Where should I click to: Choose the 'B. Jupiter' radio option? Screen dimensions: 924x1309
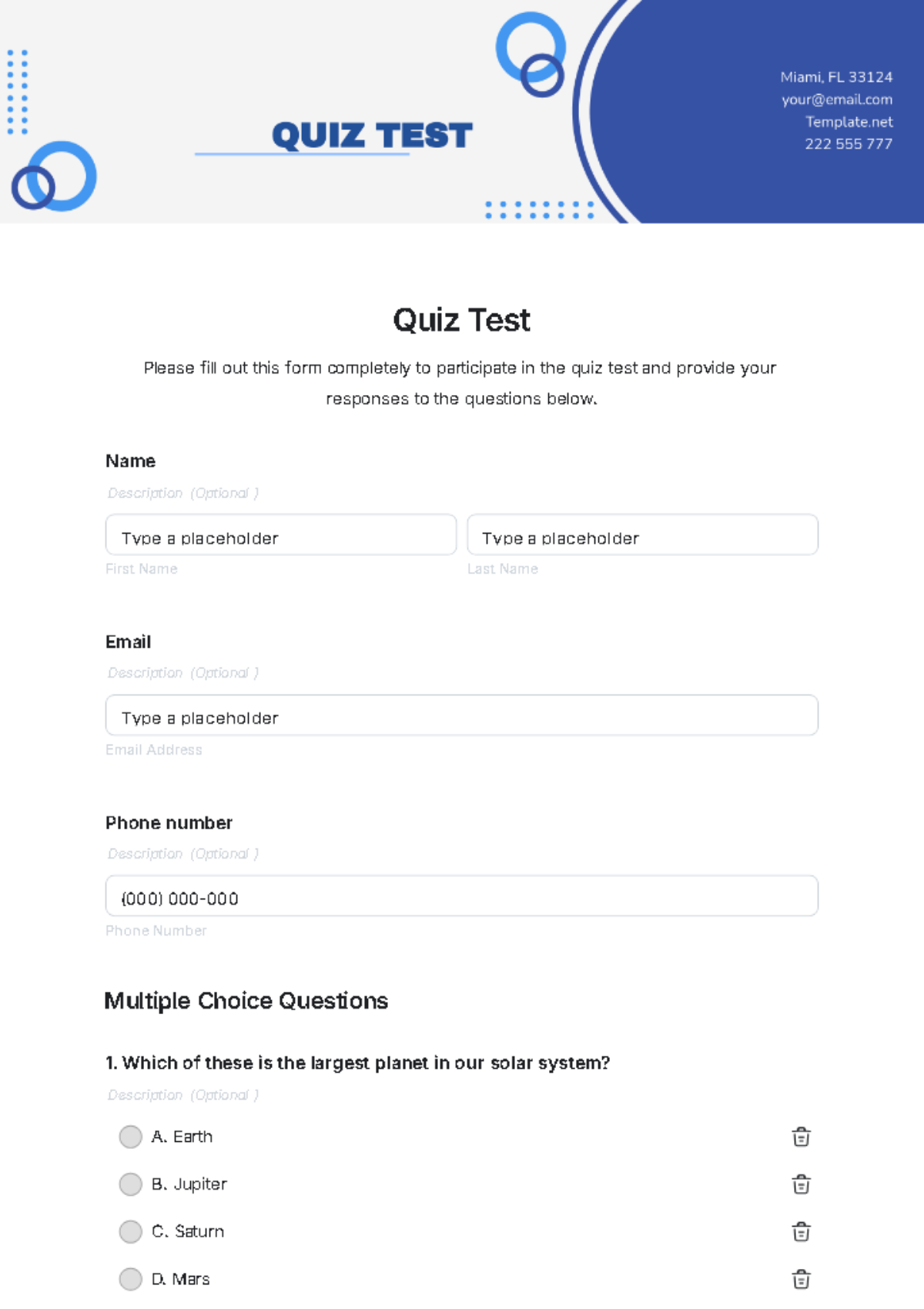tap(131, 1184)
